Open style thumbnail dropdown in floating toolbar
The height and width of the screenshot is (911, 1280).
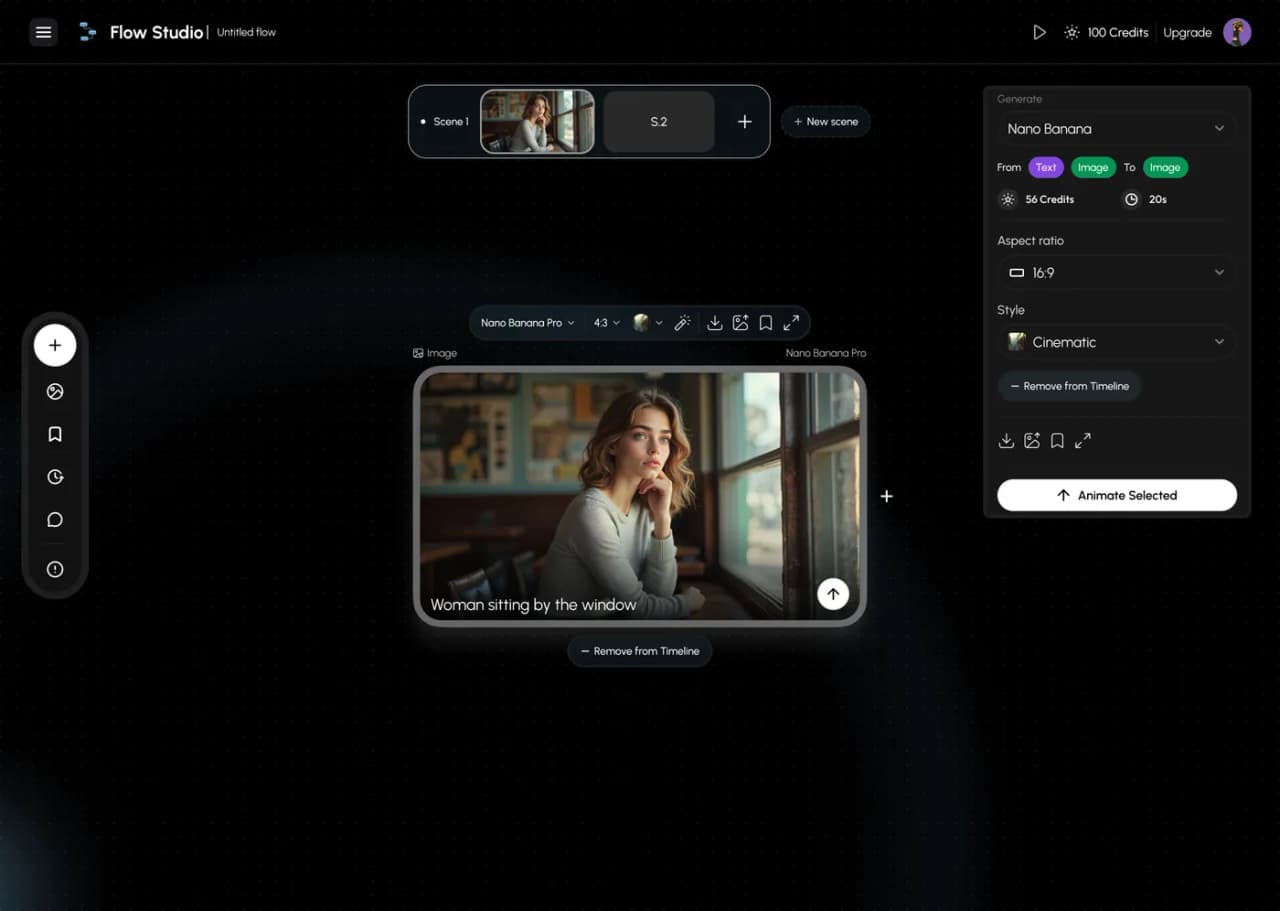(x=648, y=323)
